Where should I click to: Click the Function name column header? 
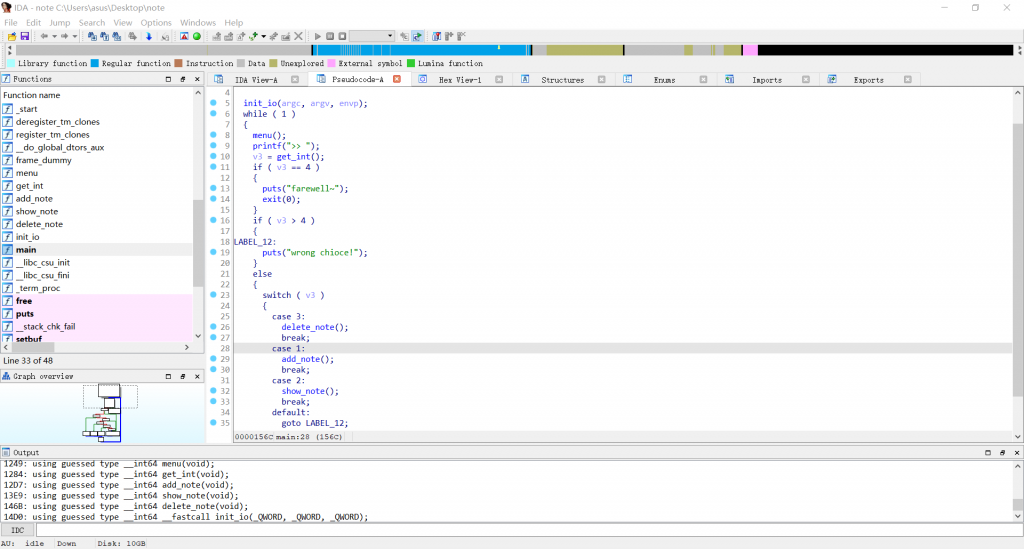tap(97, 95)
